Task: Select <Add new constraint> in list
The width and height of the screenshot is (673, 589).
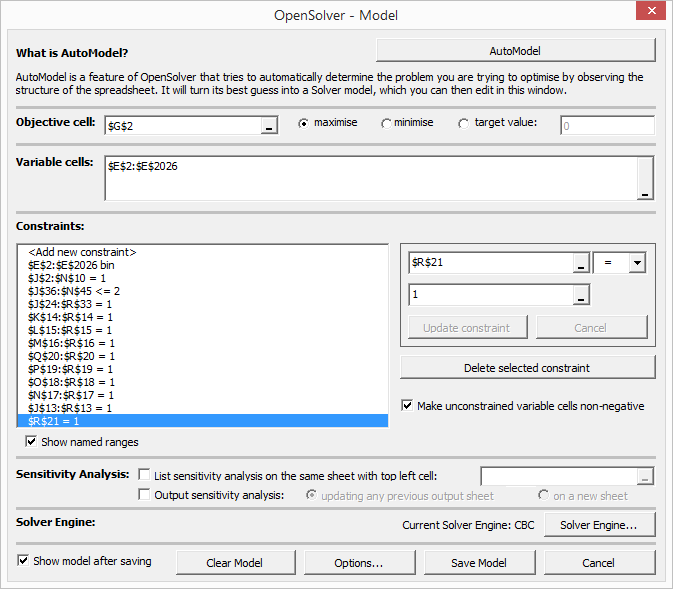Action: coord(203,252)
